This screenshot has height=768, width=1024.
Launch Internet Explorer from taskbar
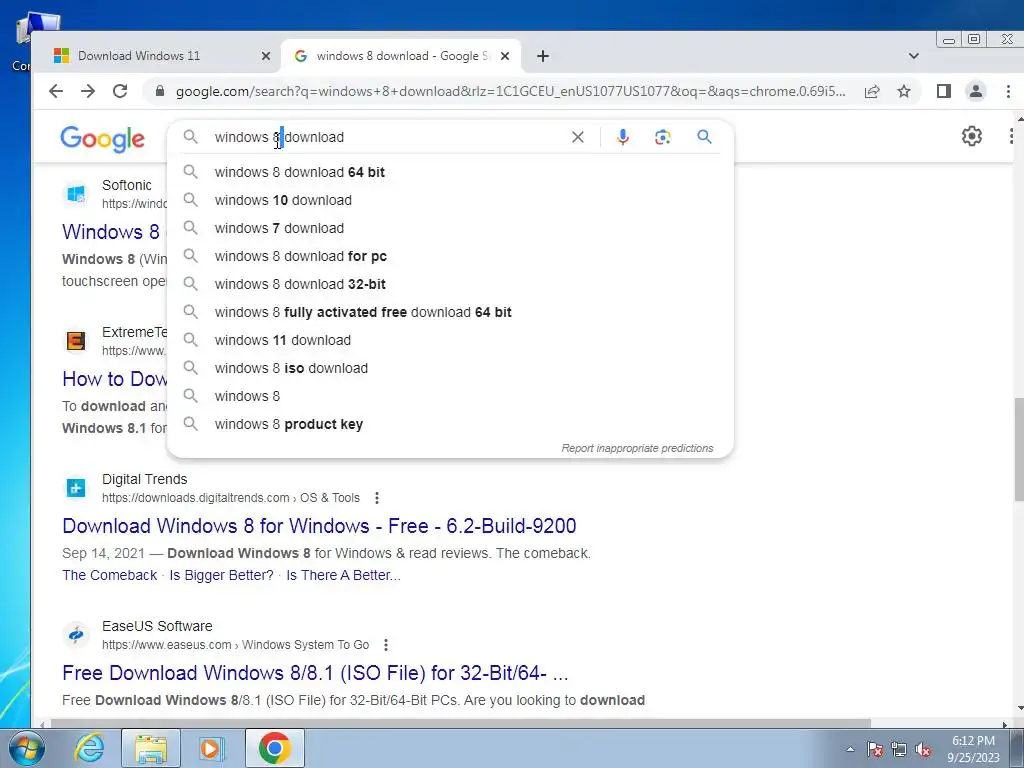(x=89, y=748)
